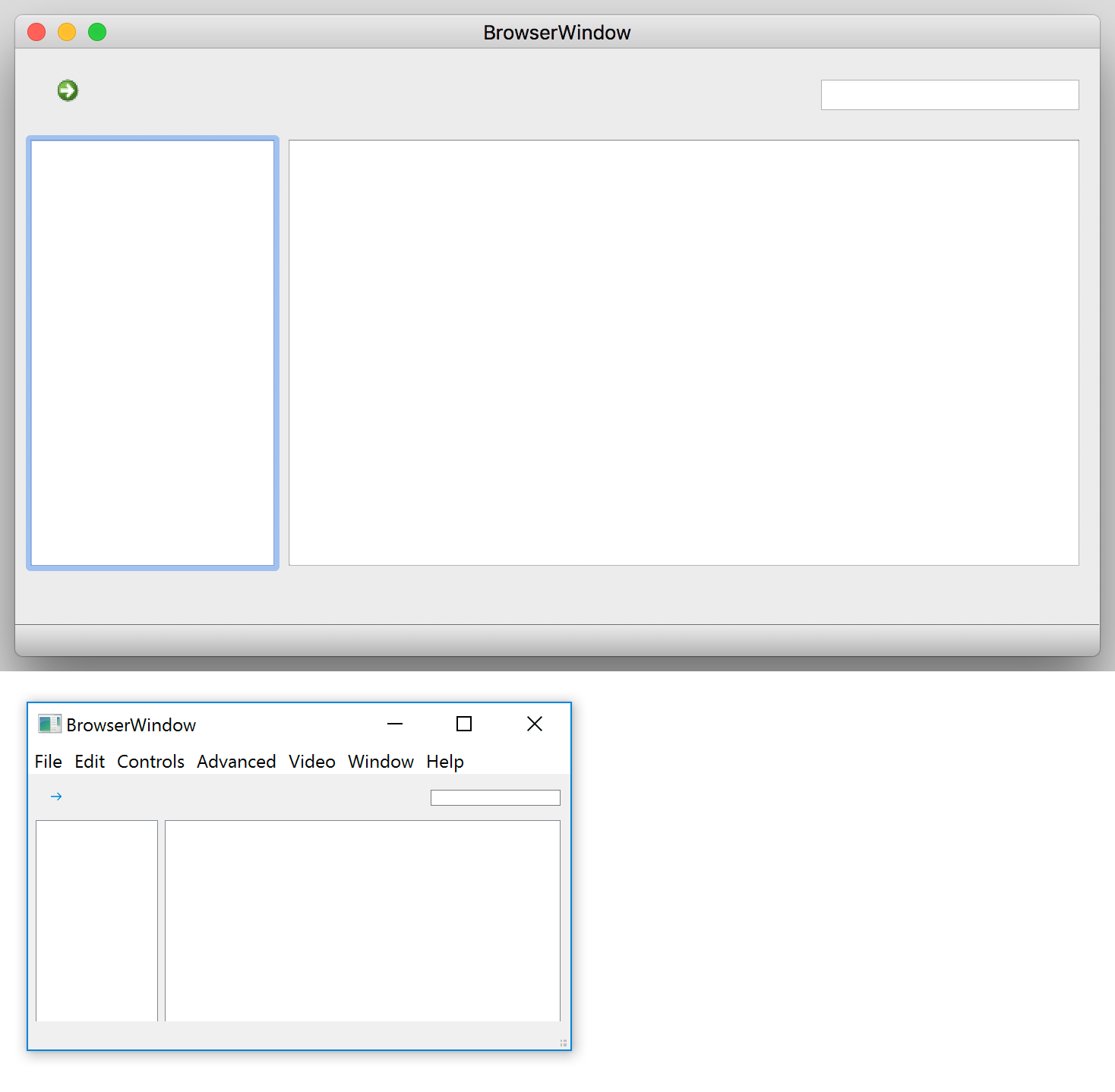
Task: Maximize the Windows-style BrowserWindow
Action: coord(464,724)
